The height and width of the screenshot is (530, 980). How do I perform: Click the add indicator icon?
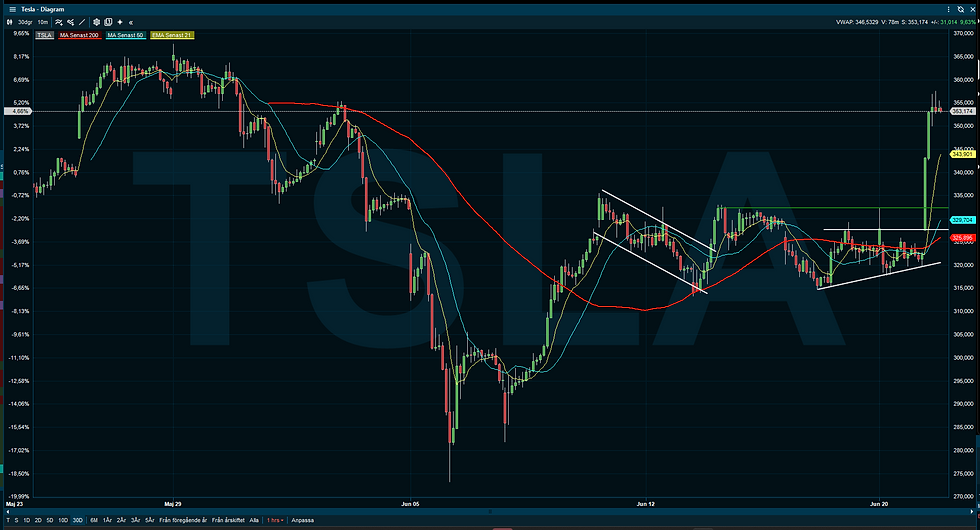pos(59,22)
